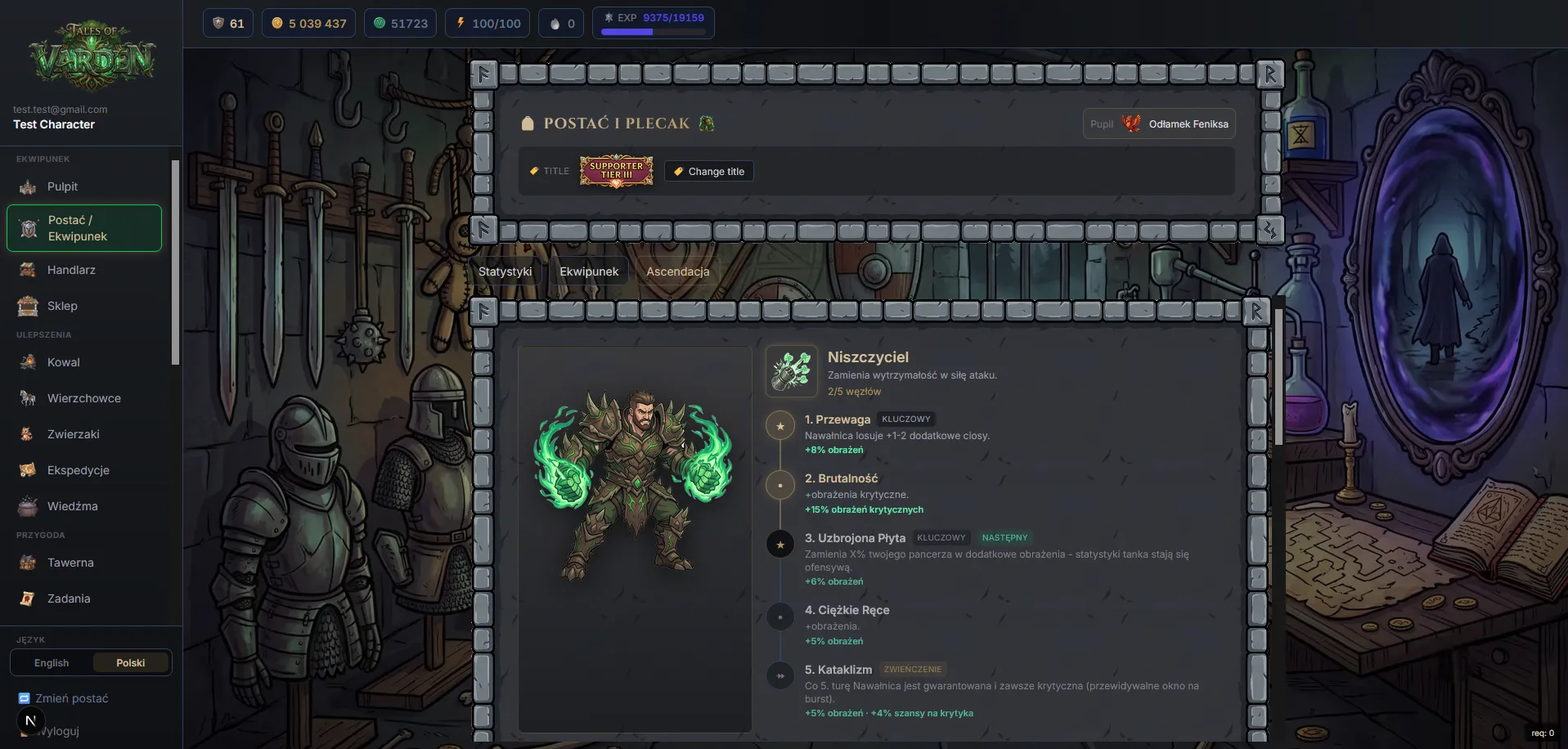Viewport: 1568px width, 749px height.
Task: Click the ascension panel scrollbar
Action: click(x=1278, y=376)
